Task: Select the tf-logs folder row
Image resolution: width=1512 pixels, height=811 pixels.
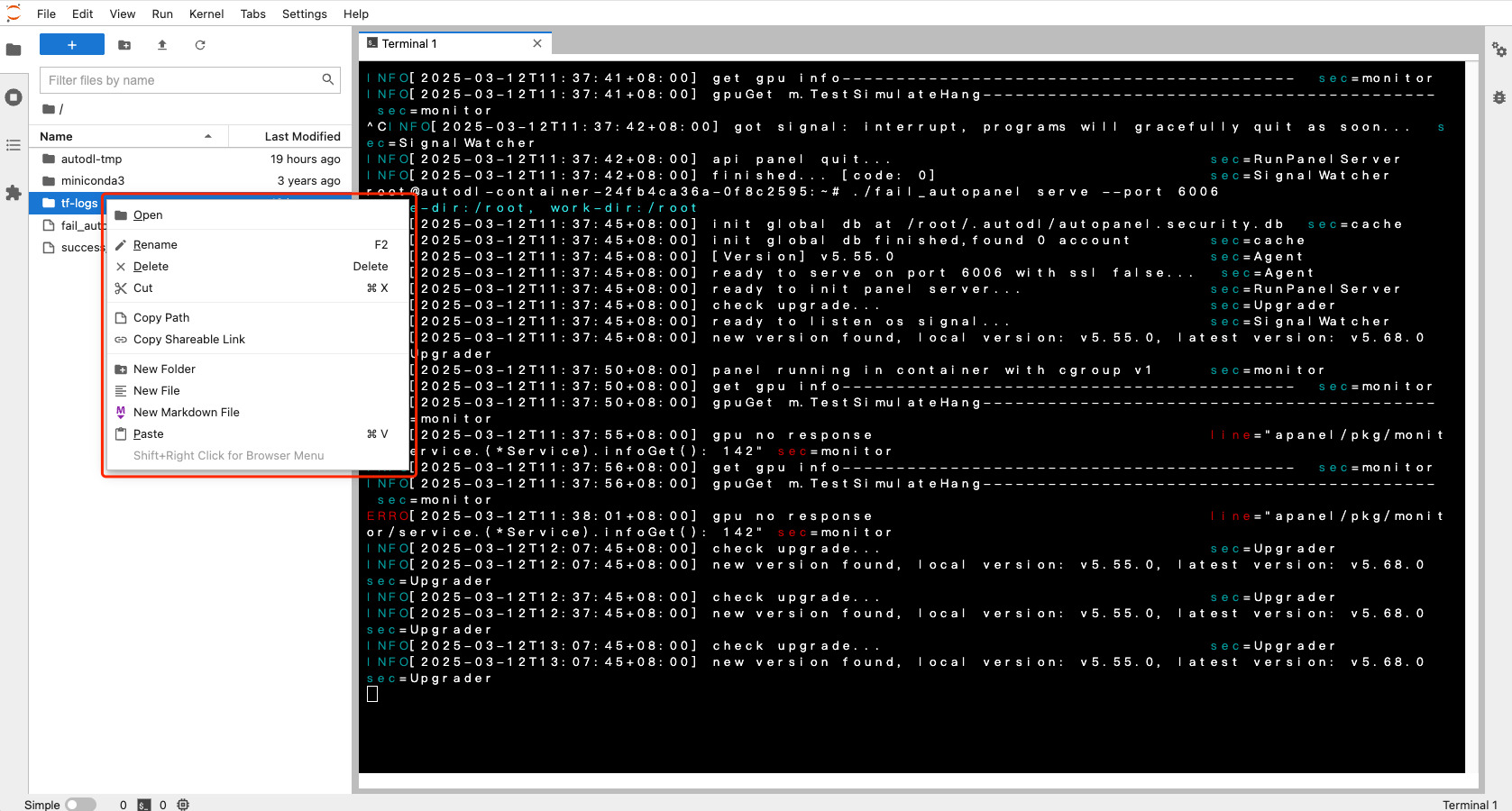Action: coord(69,203)
